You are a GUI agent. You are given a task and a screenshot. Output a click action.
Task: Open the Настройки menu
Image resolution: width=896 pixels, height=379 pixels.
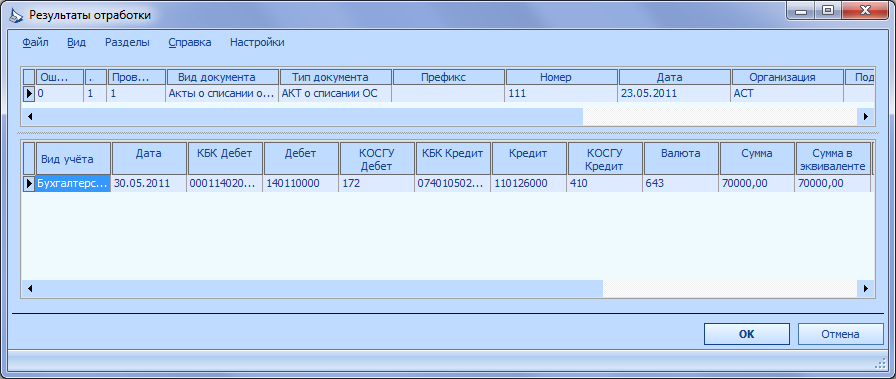point(257,42)
